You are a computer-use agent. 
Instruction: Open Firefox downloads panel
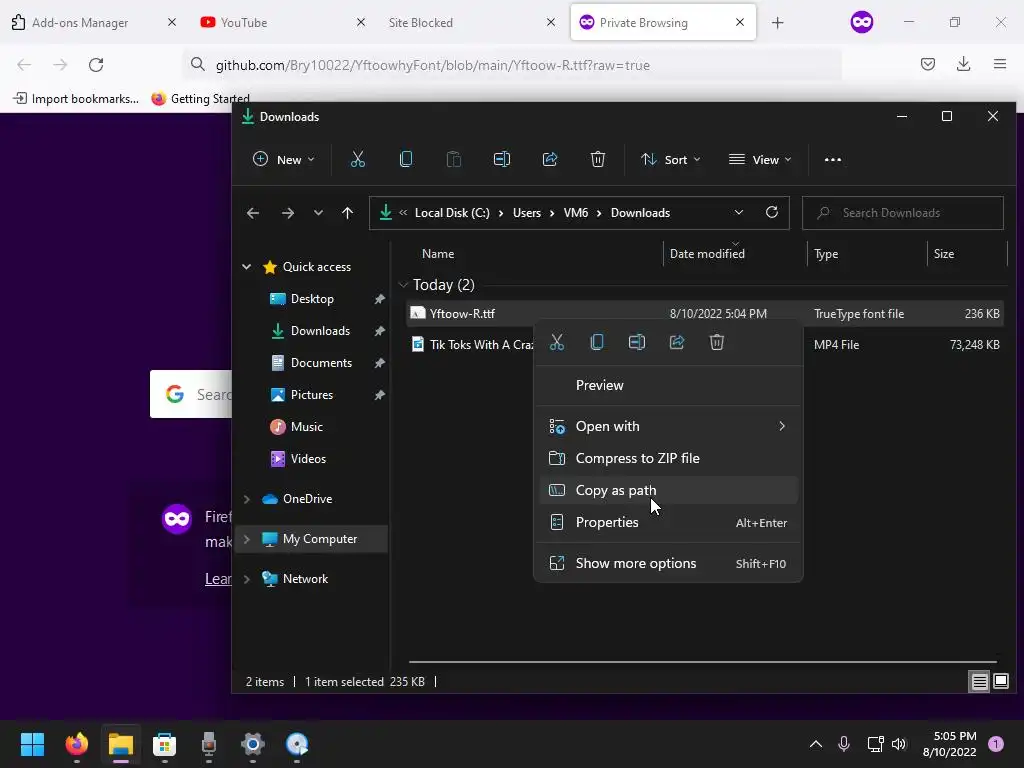(963, 64)
